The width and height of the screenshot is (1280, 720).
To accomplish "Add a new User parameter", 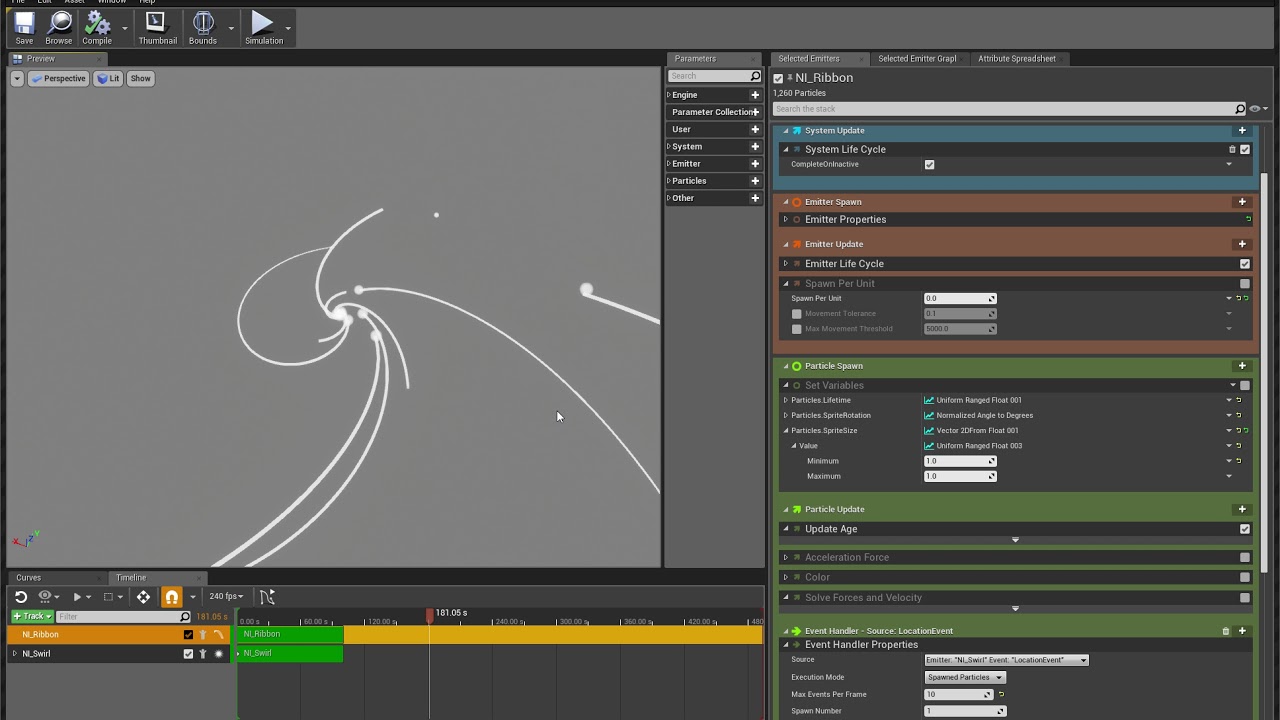I will click(755, 129).
